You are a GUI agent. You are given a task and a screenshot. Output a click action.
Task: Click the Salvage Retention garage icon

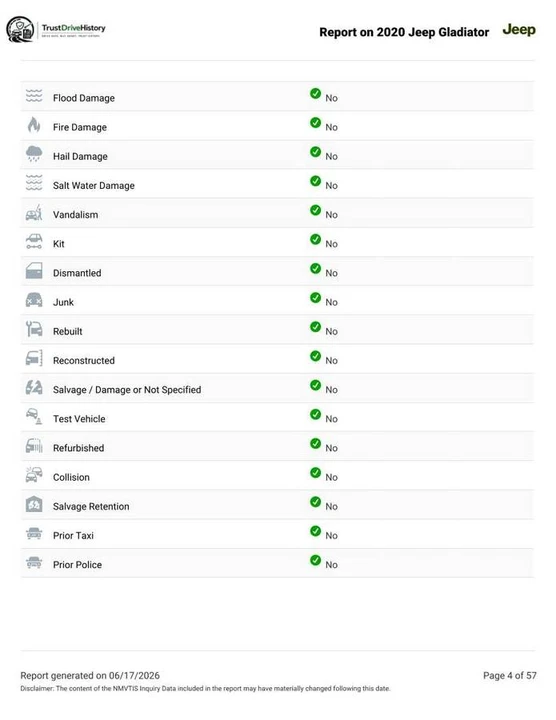pyautogui.click(x=34, y=504)
